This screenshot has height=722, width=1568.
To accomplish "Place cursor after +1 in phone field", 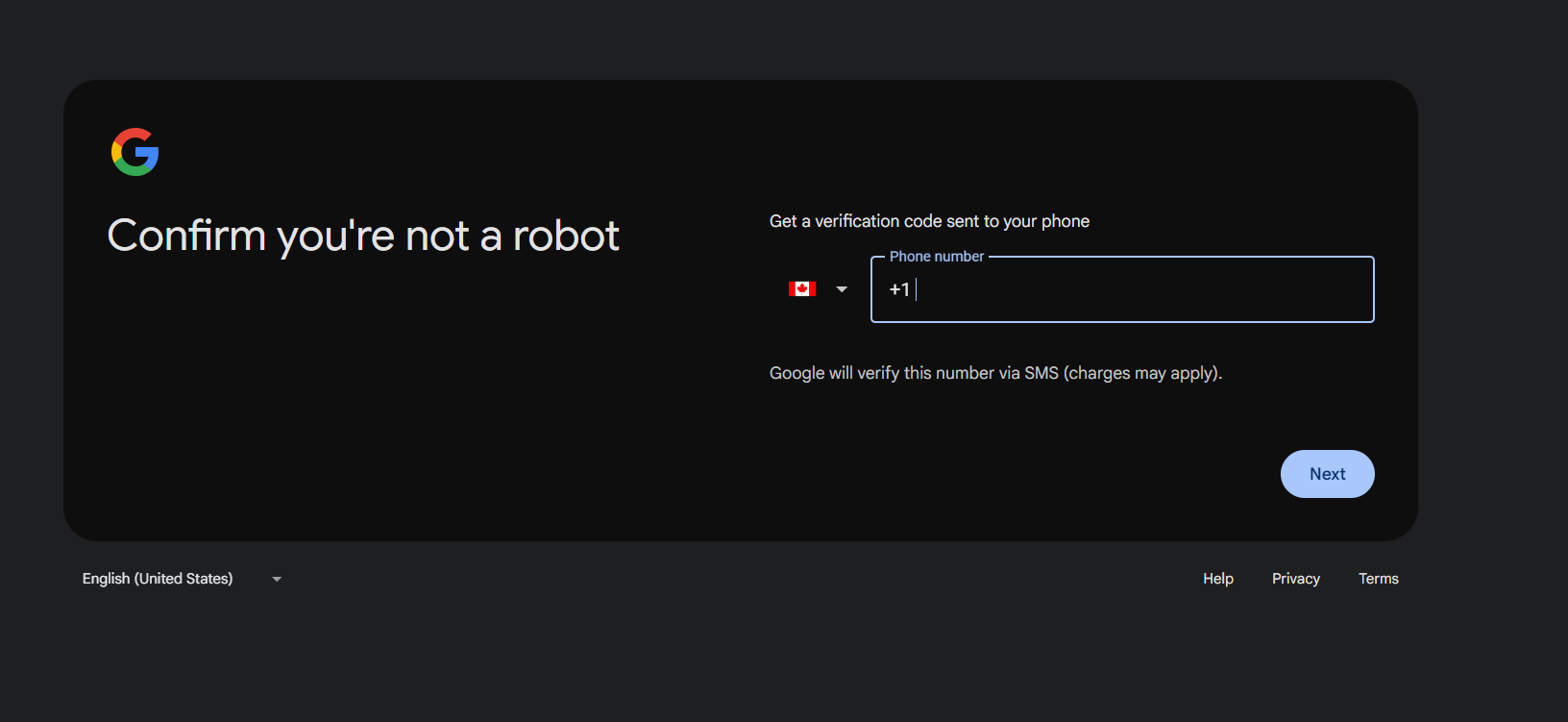I will [x=915, y=289].
